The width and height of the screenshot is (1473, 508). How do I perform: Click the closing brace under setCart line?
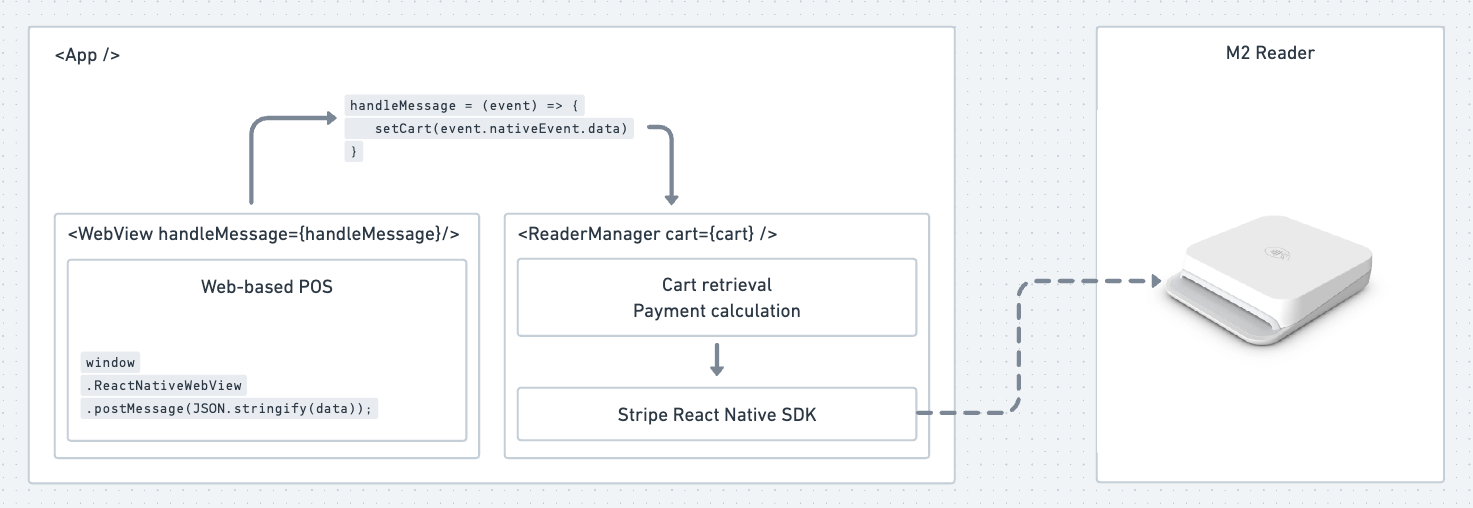(353, 151)
